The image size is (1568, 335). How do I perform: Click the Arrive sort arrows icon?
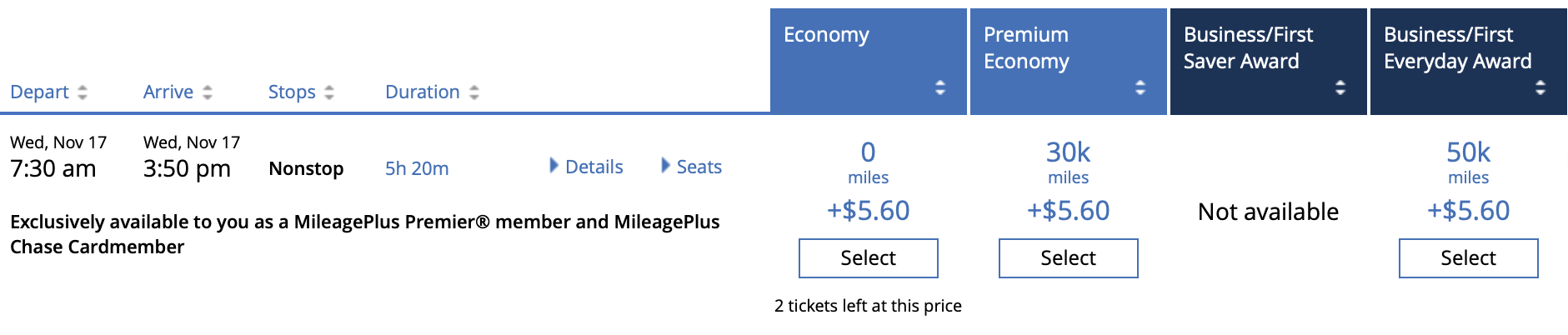click(208, 92)
